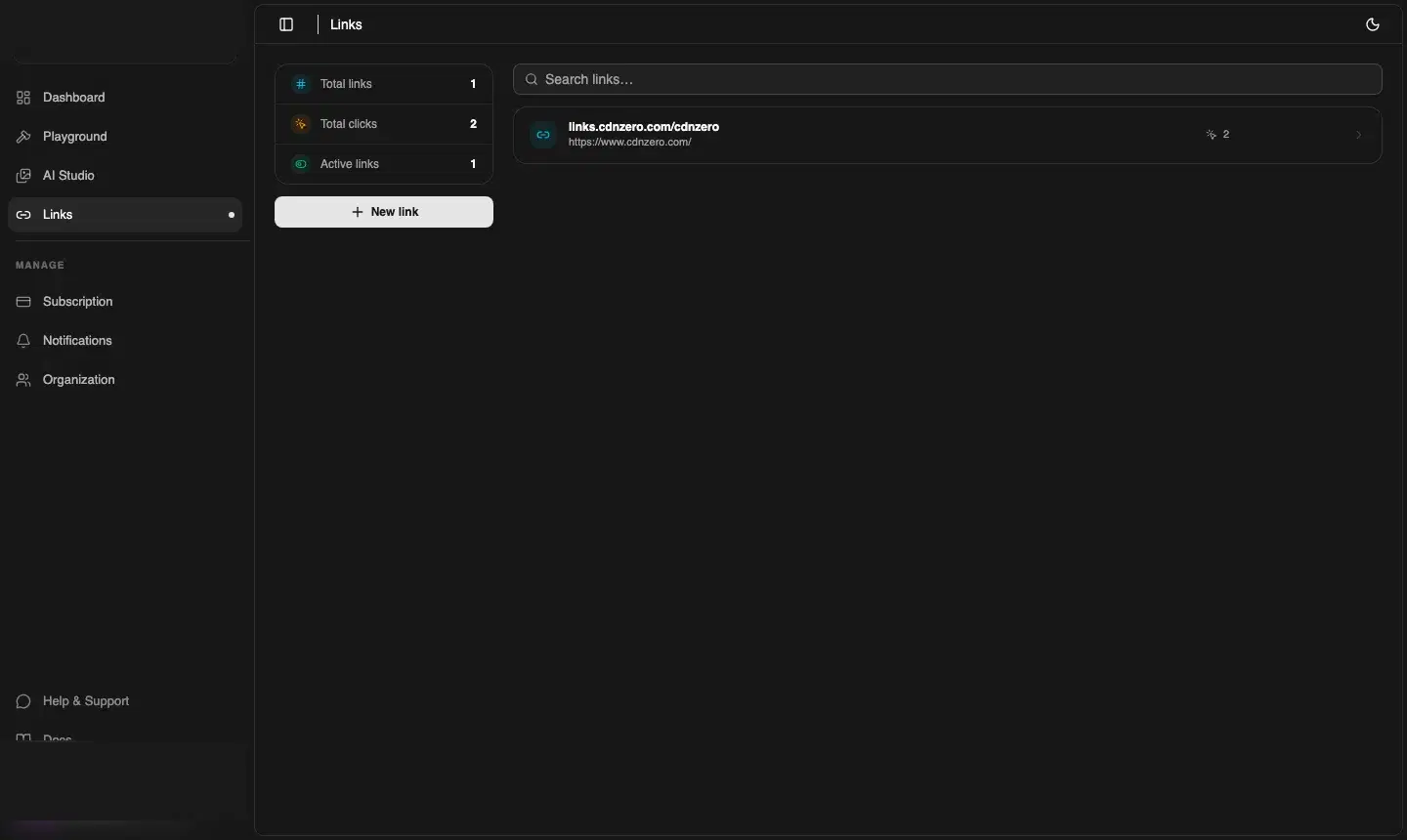The width and height of the screenshot is (1407, 840).
Task: Click the Total clicks sparkle icon
Action: point(301,124)
